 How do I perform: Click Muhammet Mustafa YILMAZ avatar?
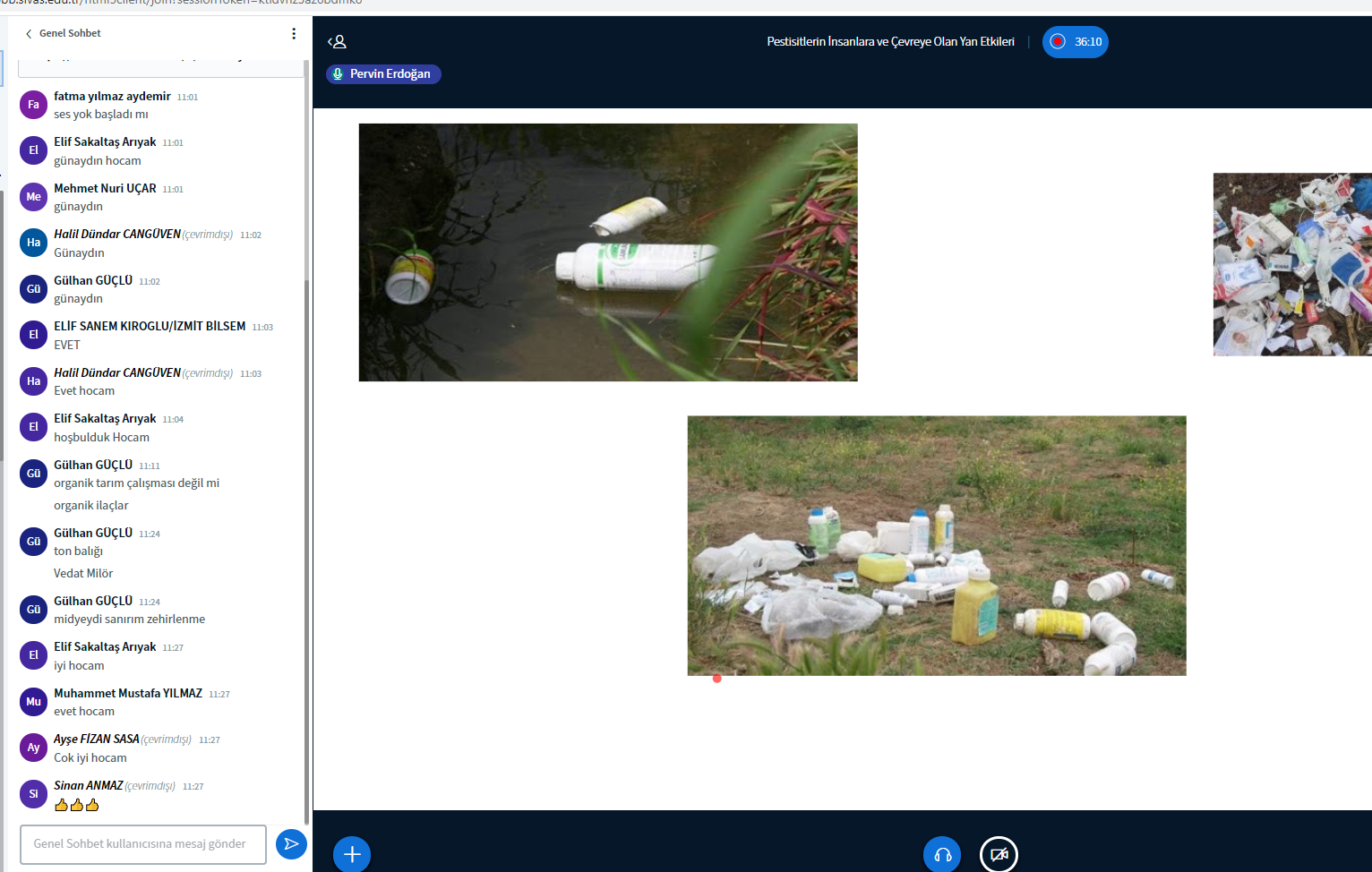[x=33, y=702]
